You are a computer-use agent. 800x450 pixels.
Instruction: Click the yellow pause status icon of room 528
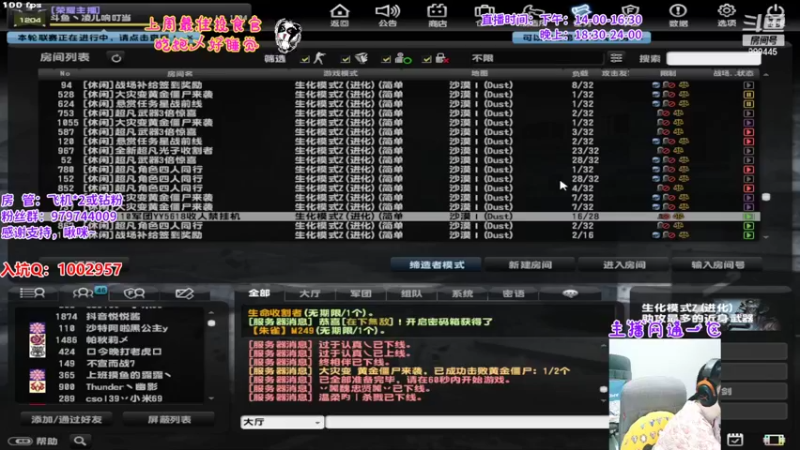click(748, 94)
